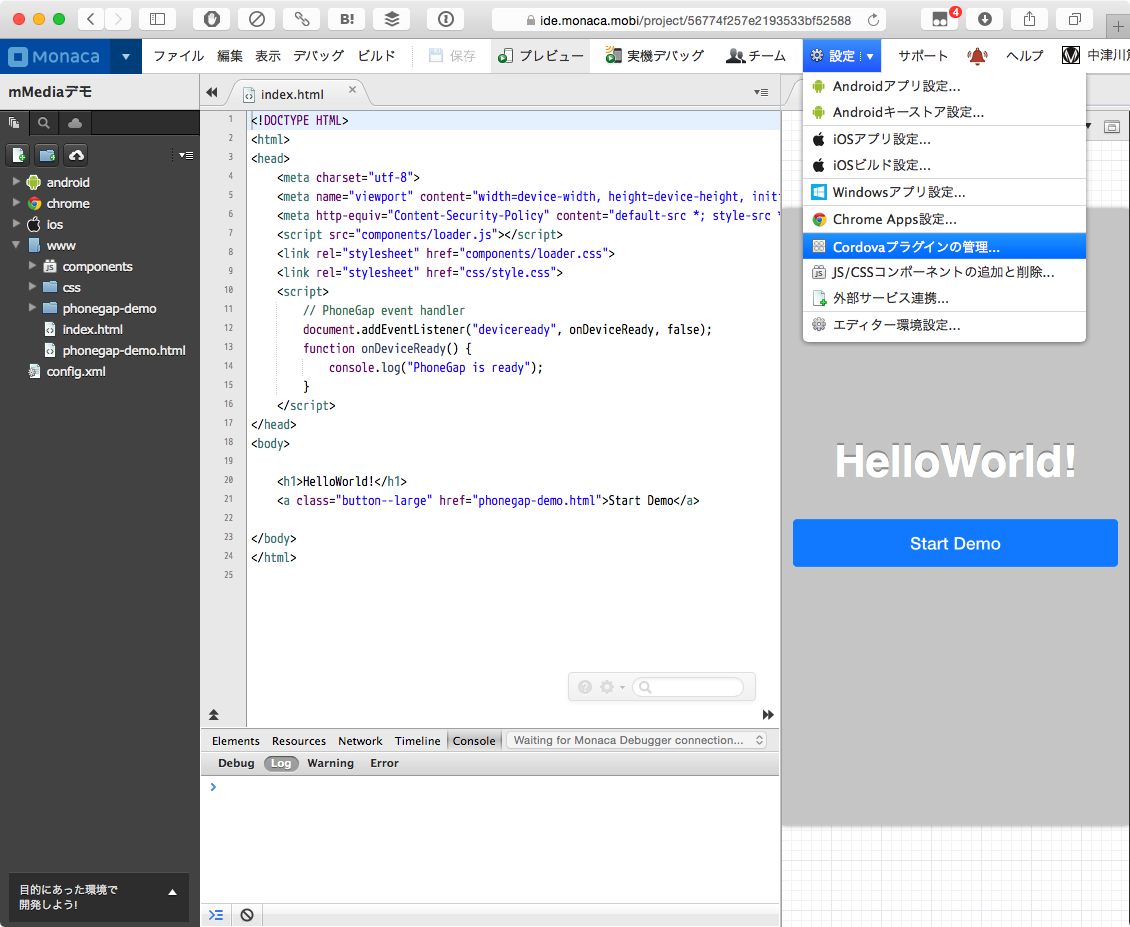Toggle the Log filter in console
The image size is (1130, 927).
(281, 763)
